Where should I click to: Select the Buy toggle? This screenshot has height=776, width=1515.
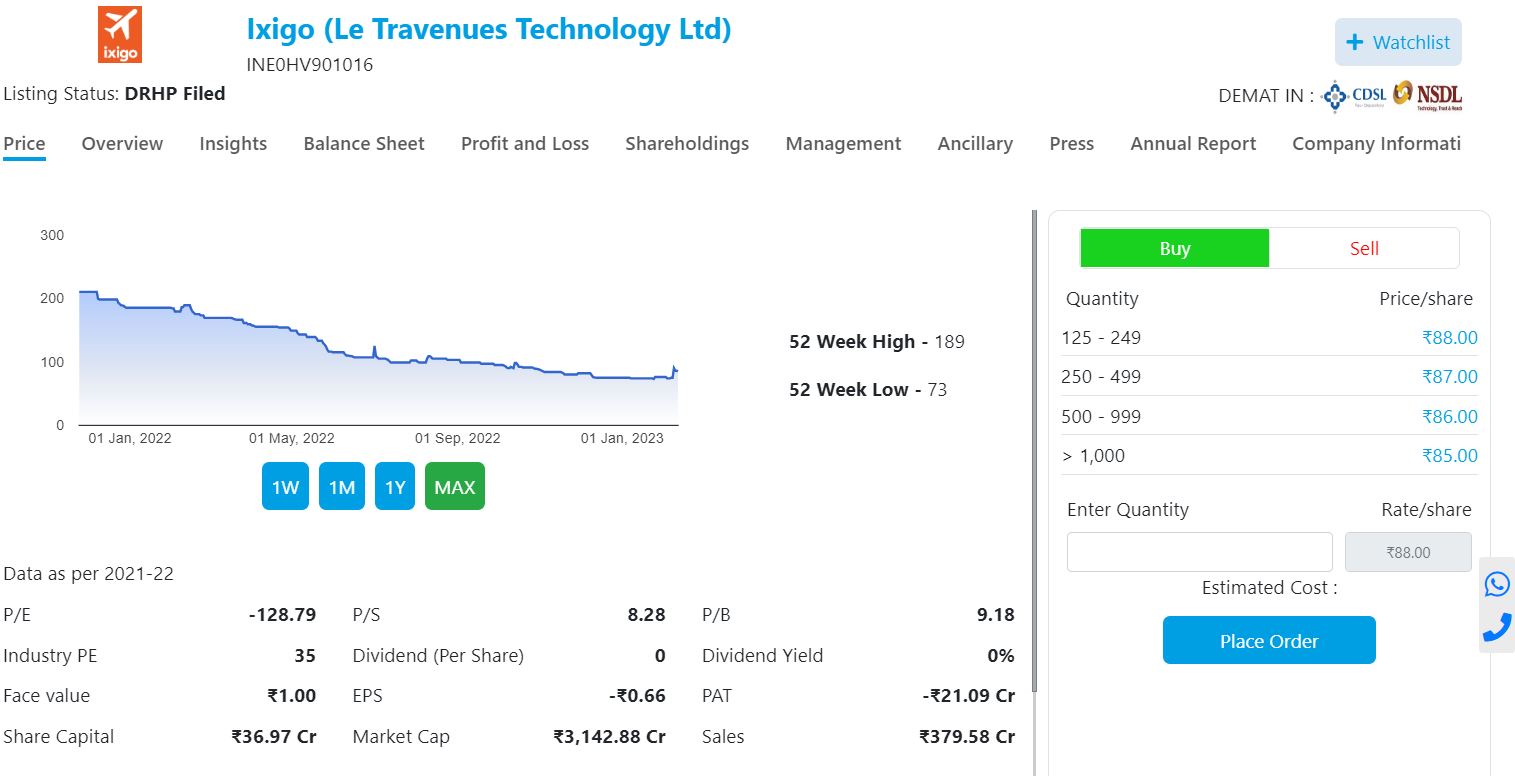1175,248
